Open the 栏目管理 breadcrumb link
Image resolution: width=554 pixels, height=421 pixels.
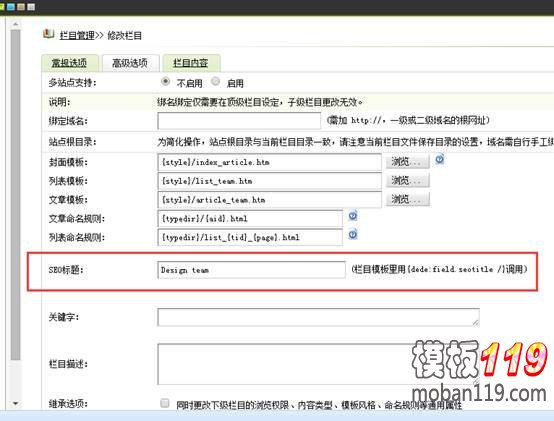(x=77, y=35)
